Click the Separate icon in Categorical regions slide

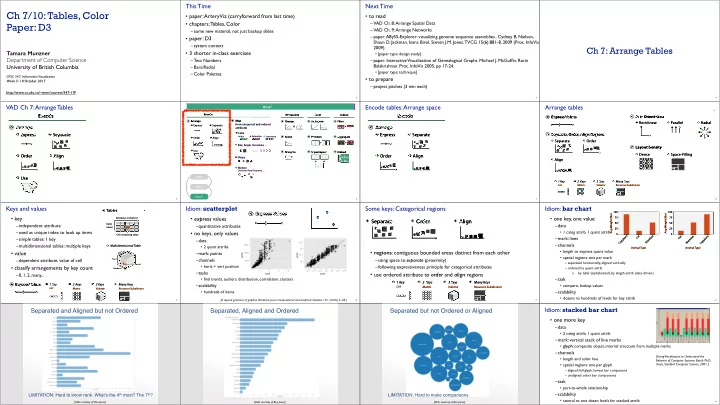click(383, 232)
